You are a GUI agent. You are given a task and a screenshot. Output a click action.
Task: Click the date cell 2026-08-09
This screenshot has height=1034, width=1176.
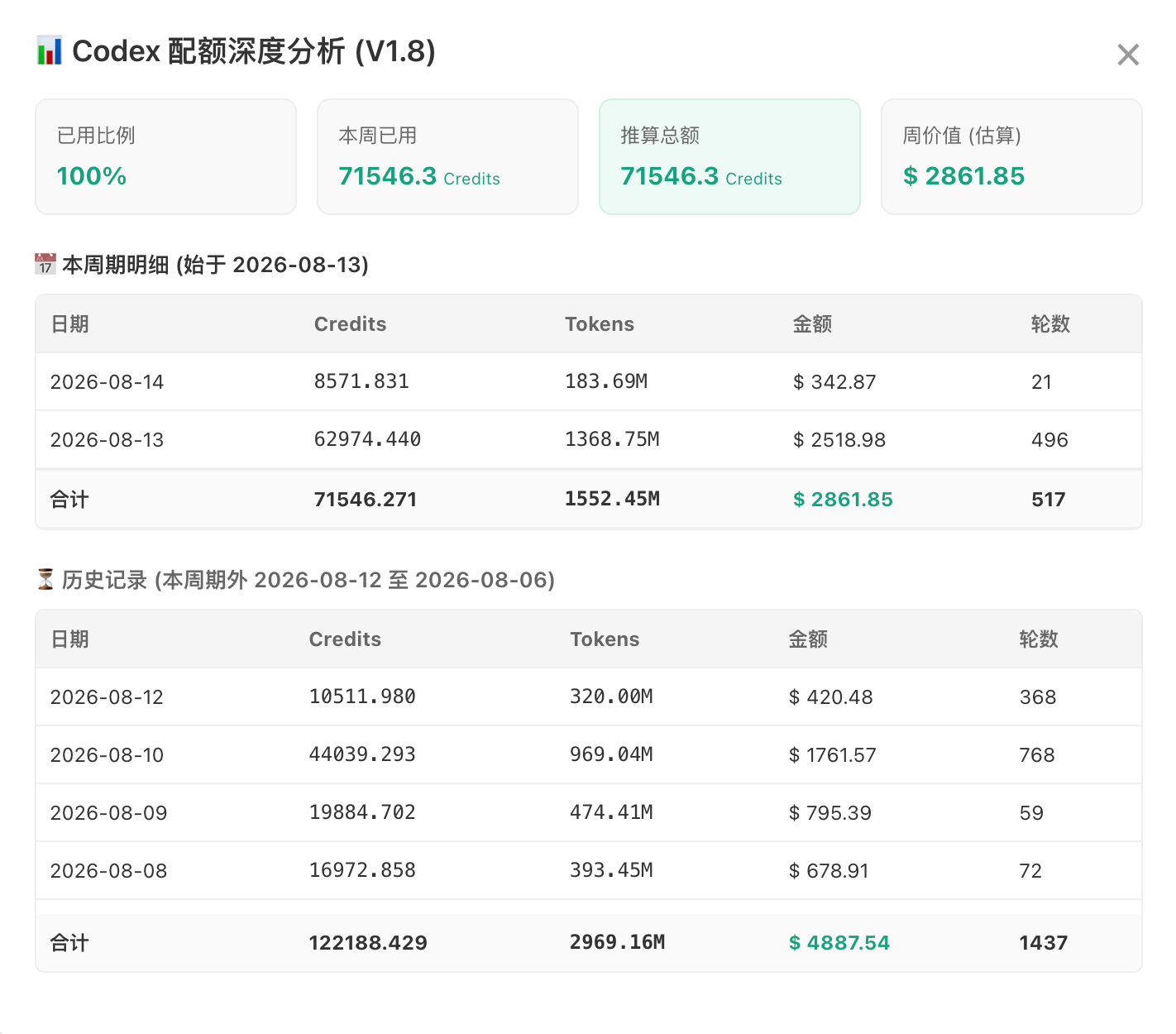(x=108, y=813)
